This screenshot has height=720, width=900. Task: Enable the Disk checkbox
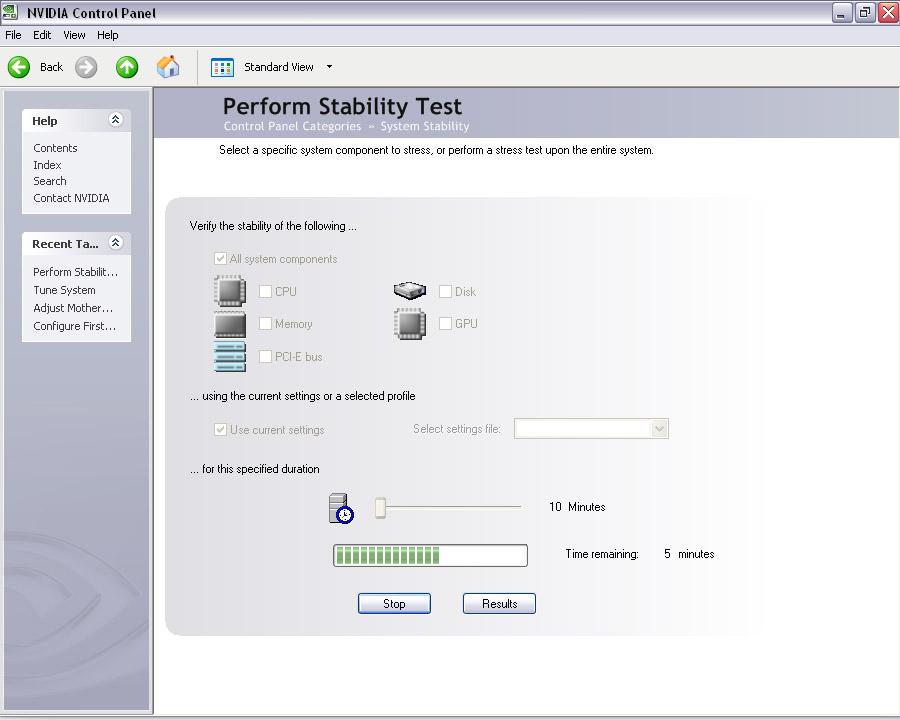pos(445,292)
